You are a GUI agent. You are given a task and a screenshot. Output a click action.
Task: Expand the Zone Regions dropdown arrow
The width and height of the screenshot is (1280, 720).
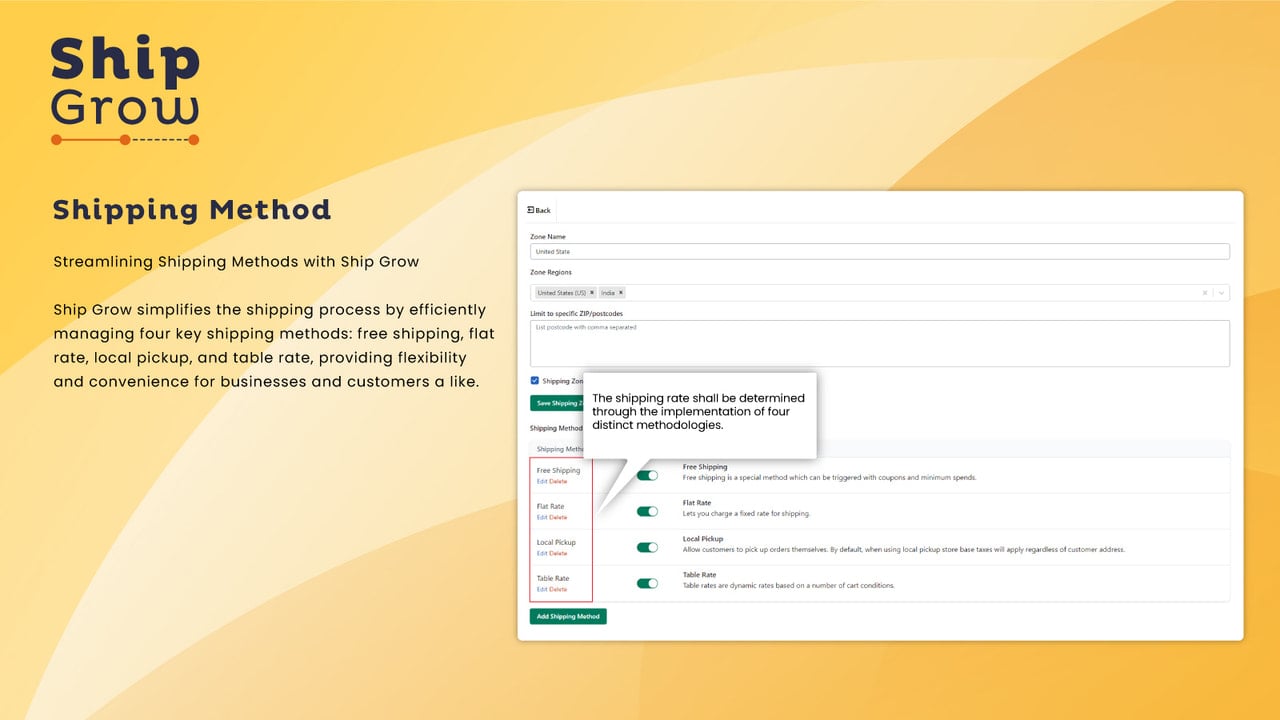tap(1221, 293)
